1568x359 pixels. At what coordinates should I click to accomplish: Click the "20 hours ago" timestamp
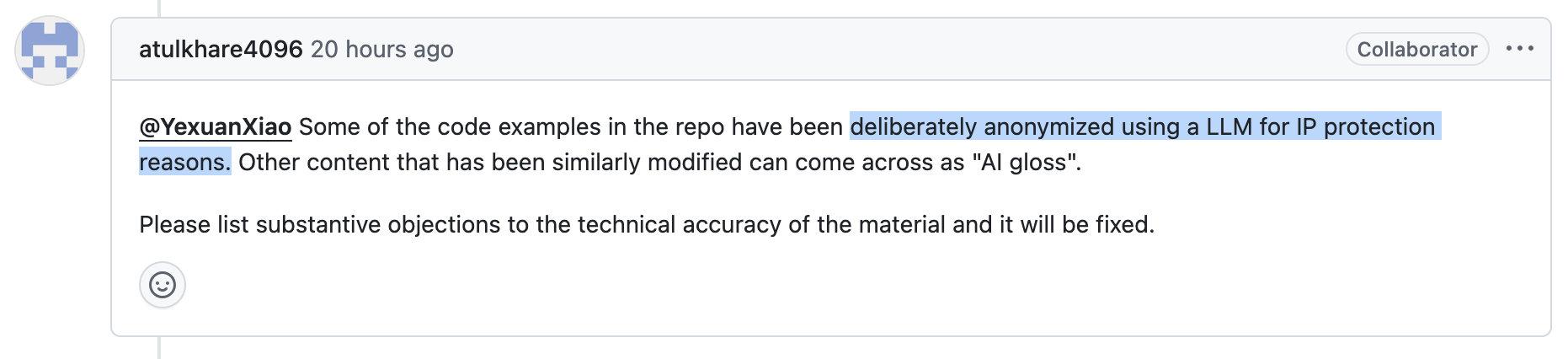pyautogui.click(x=381, y=49)
